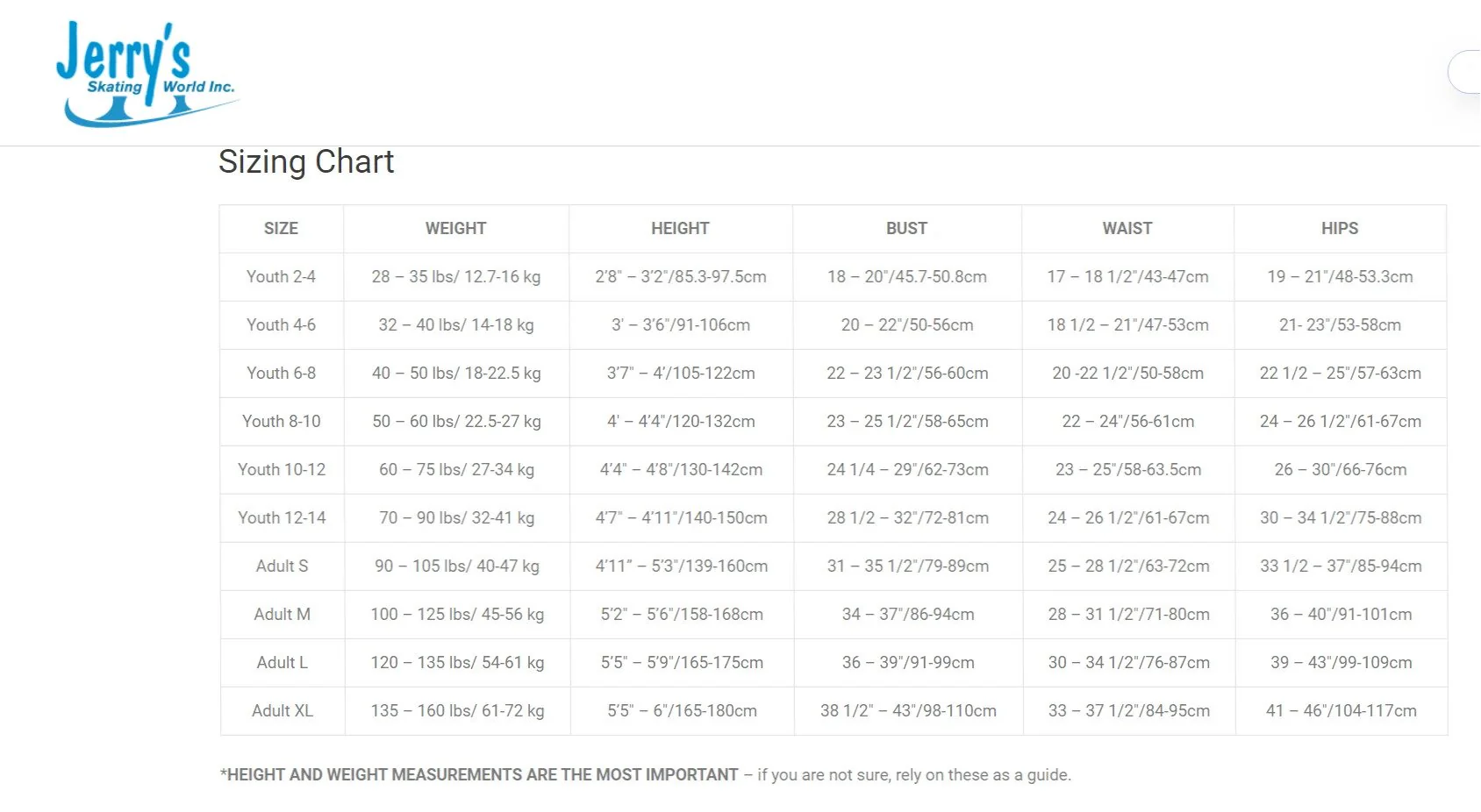Select the WEIGHT column header
The image size is (1481, 812).
tap(455, 229)
